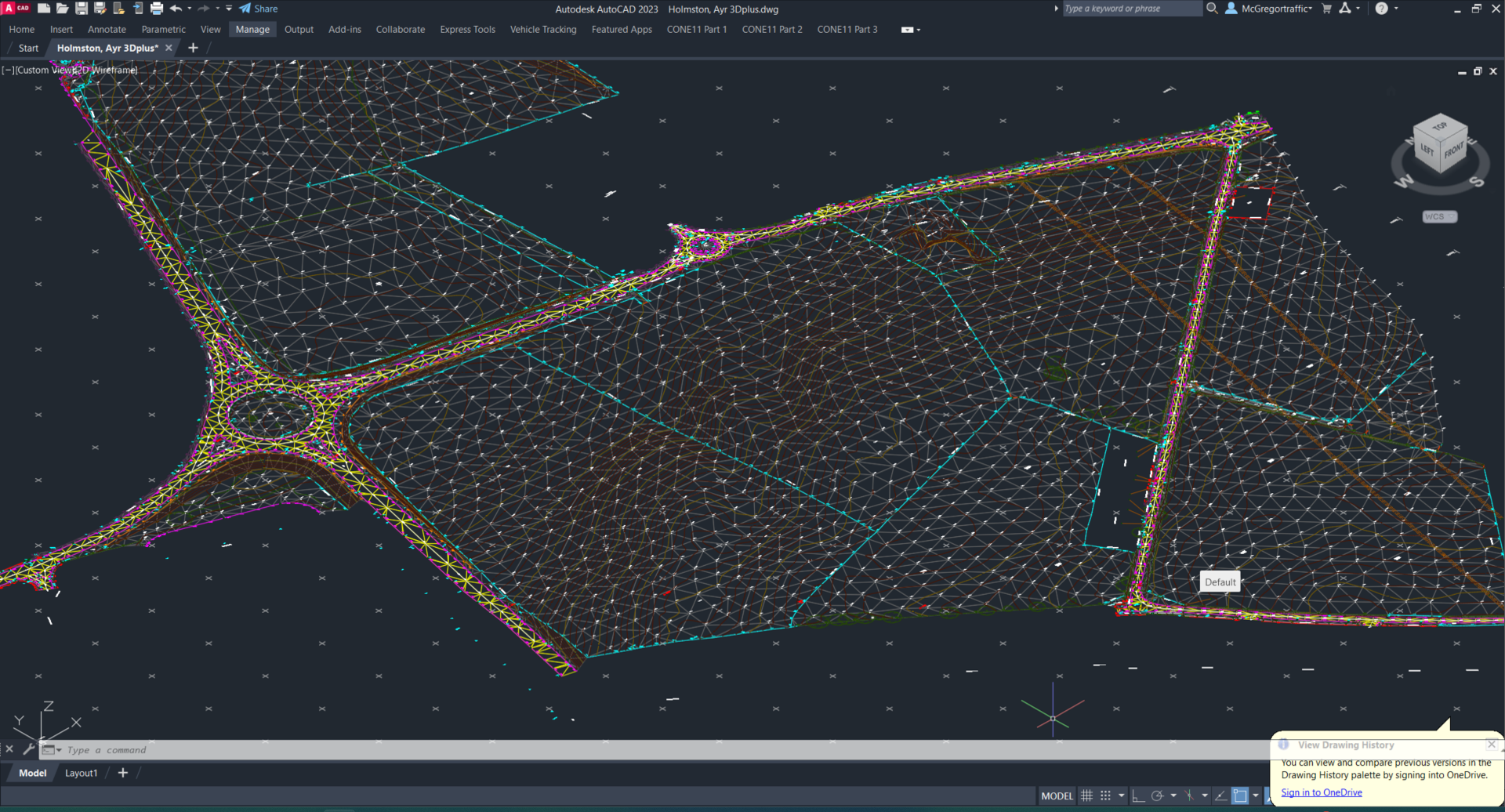The width and height of the screenshot is (1505, 812).
Task: Click the Sign in to OneDrive link
Action: (1321, 792)
